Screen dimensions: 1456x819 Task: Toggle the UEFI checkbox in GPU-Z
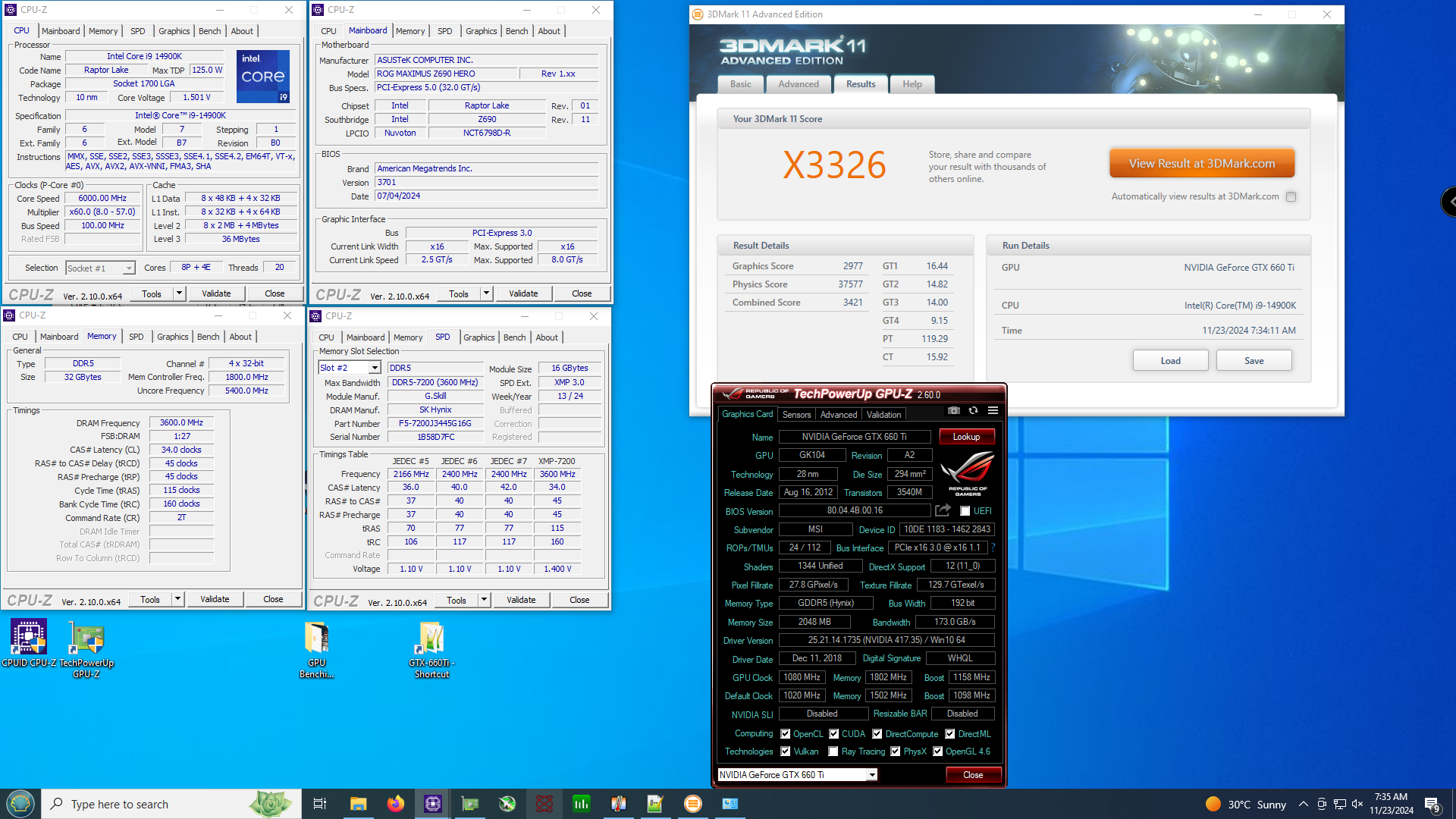click(x=965, y=511)
